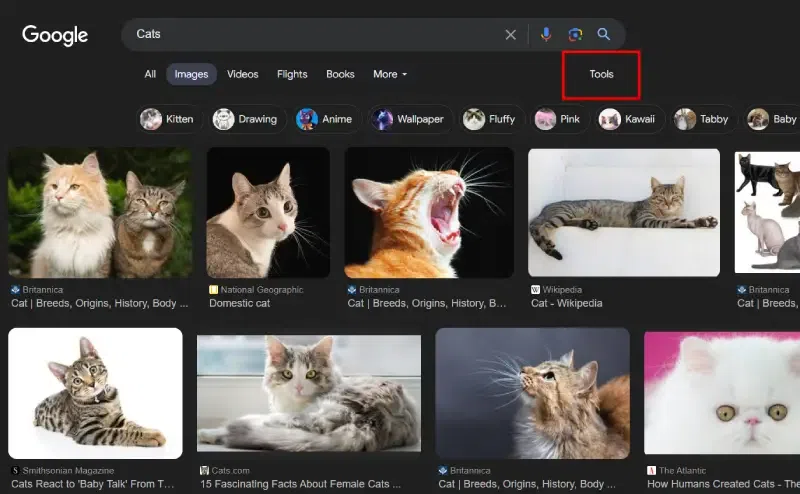Open the Tools options

601,74
